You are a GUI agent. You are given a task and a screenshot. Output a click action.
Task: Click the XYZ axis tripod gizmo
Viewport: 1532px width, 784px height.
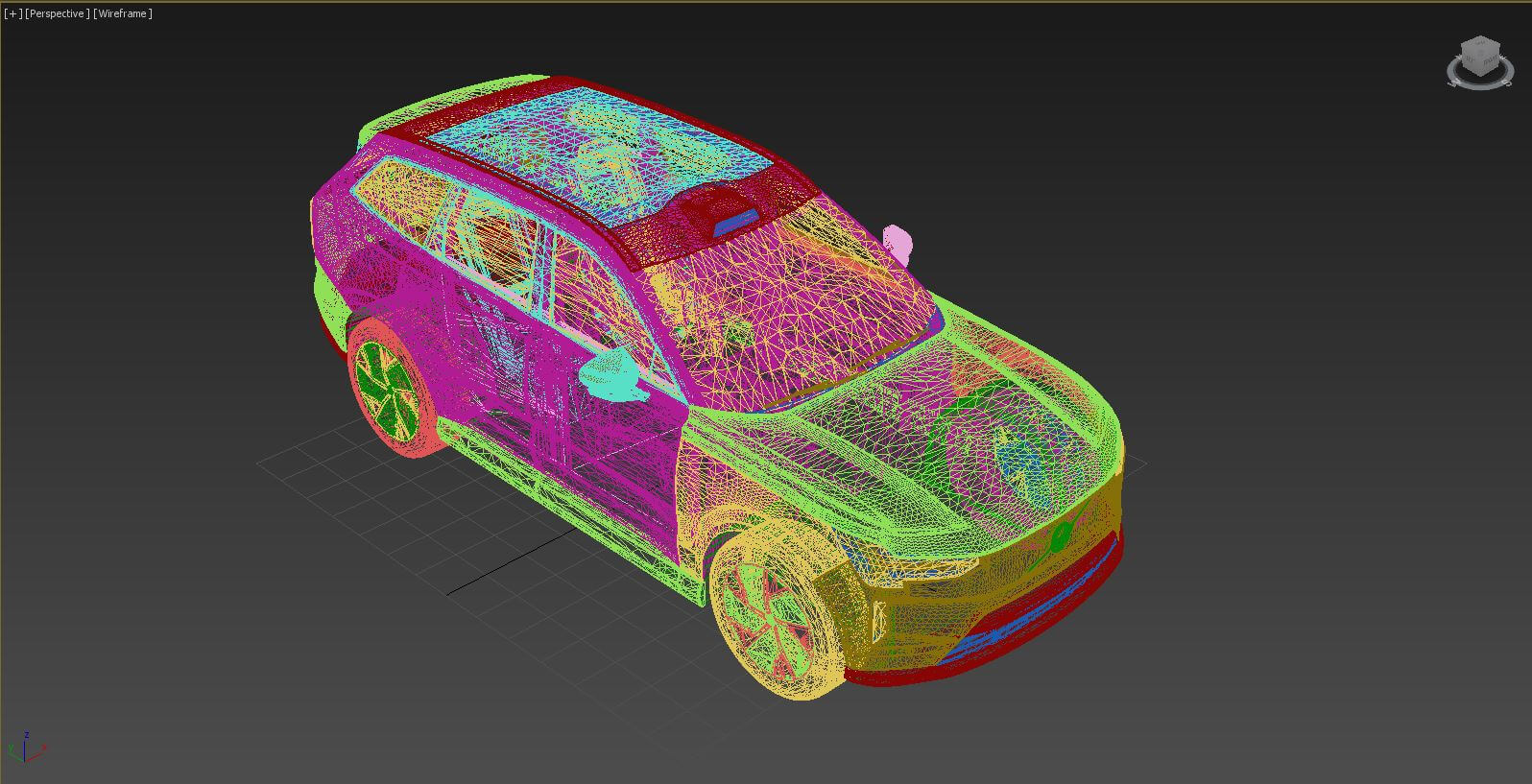[x=26, y=746]
